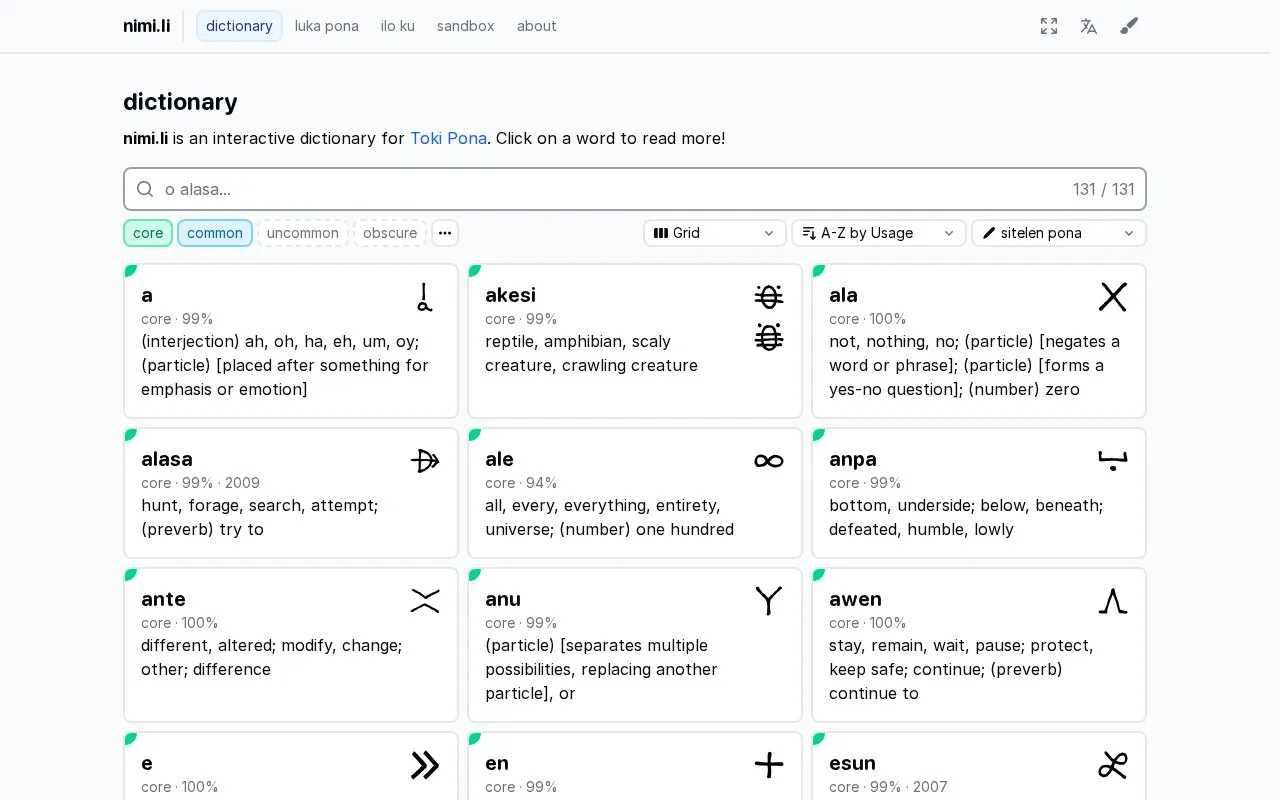Click the sitelen pona glyph for 'a'

click(x=425, y=297)
